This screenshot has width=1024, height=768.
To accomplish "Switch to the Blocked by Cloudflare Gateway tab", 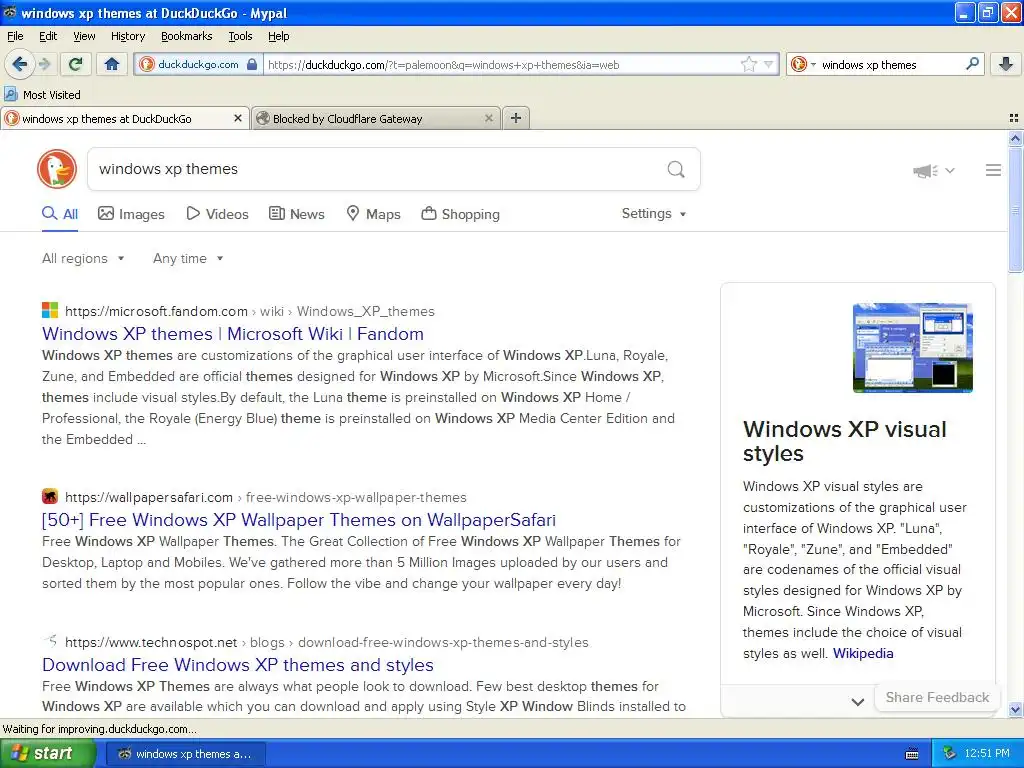I will (376, 118).
